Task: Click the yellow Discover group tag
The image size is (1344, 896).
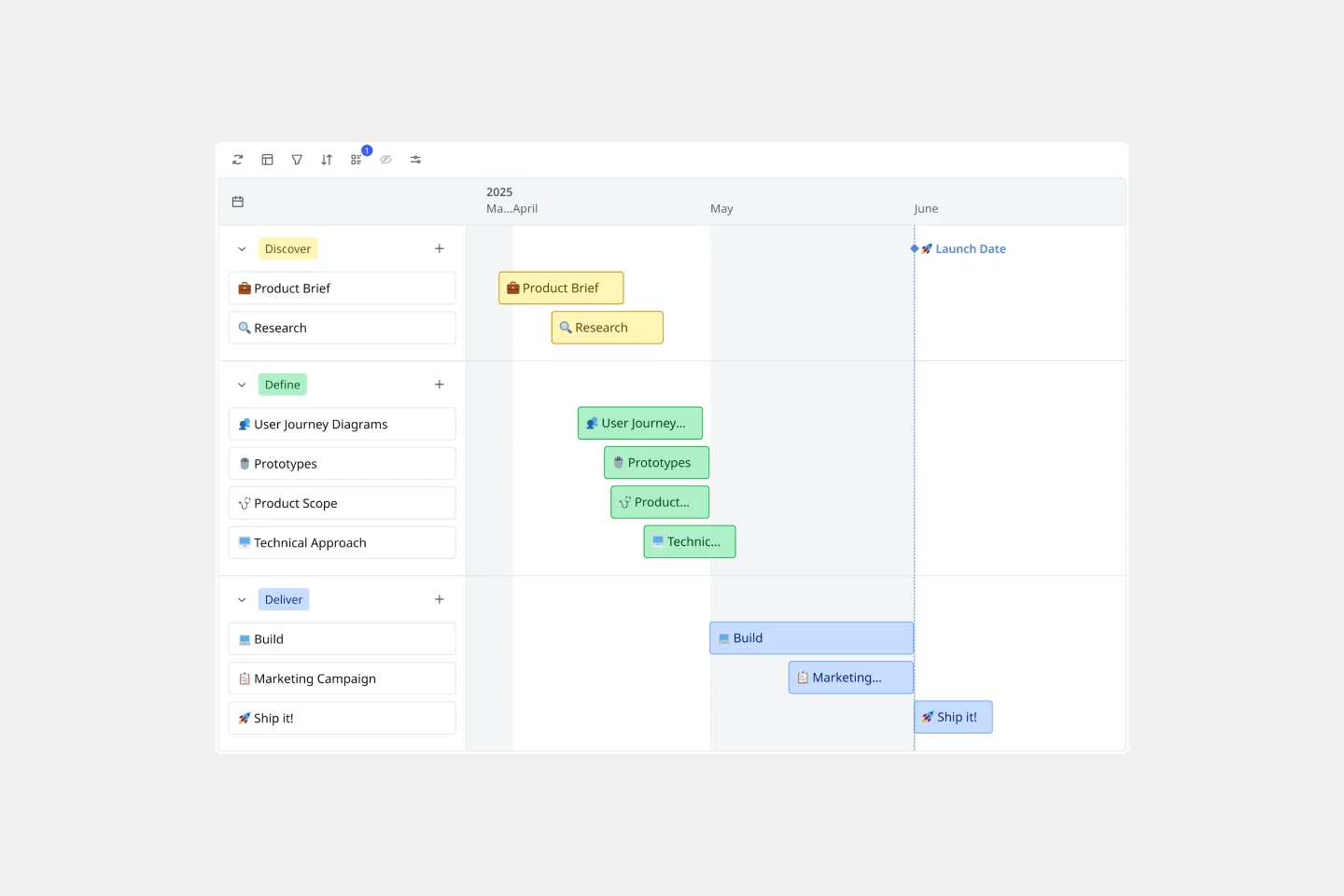Action: click(x=287, y=249)
